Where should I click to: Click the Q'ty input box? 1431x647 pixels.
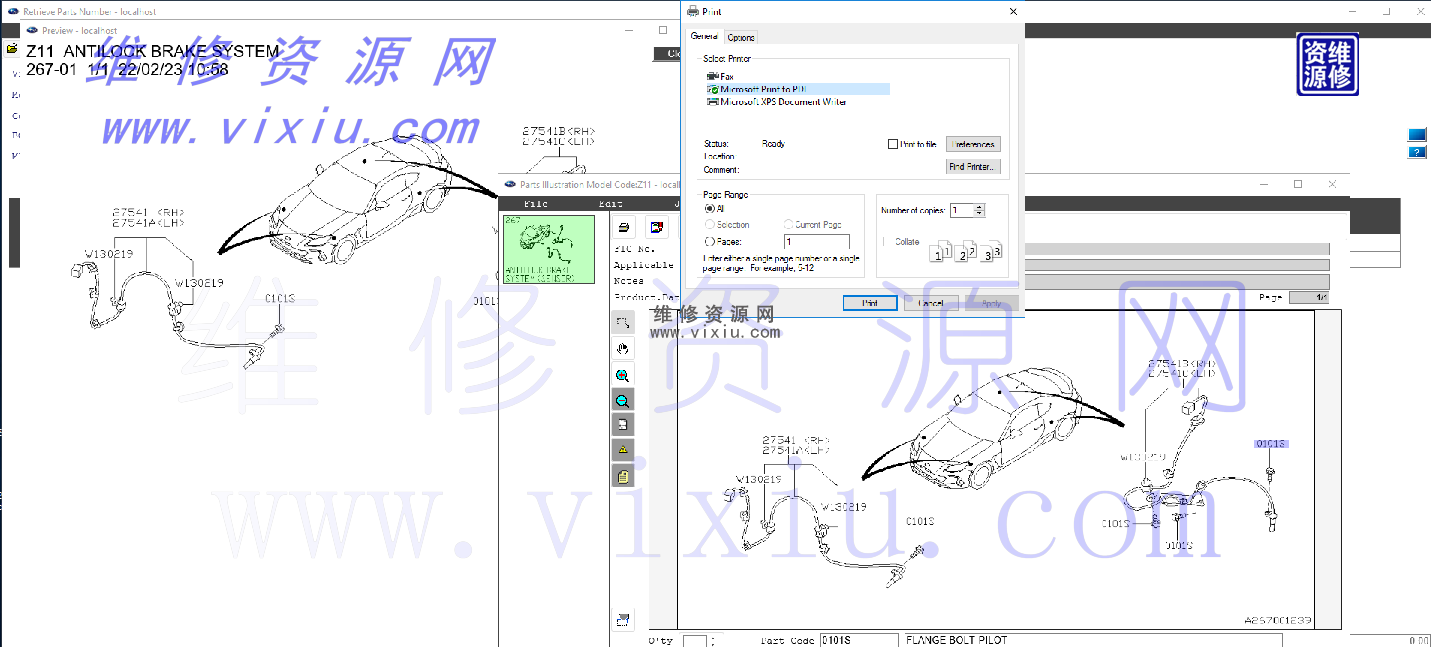[x=694, y=641]
